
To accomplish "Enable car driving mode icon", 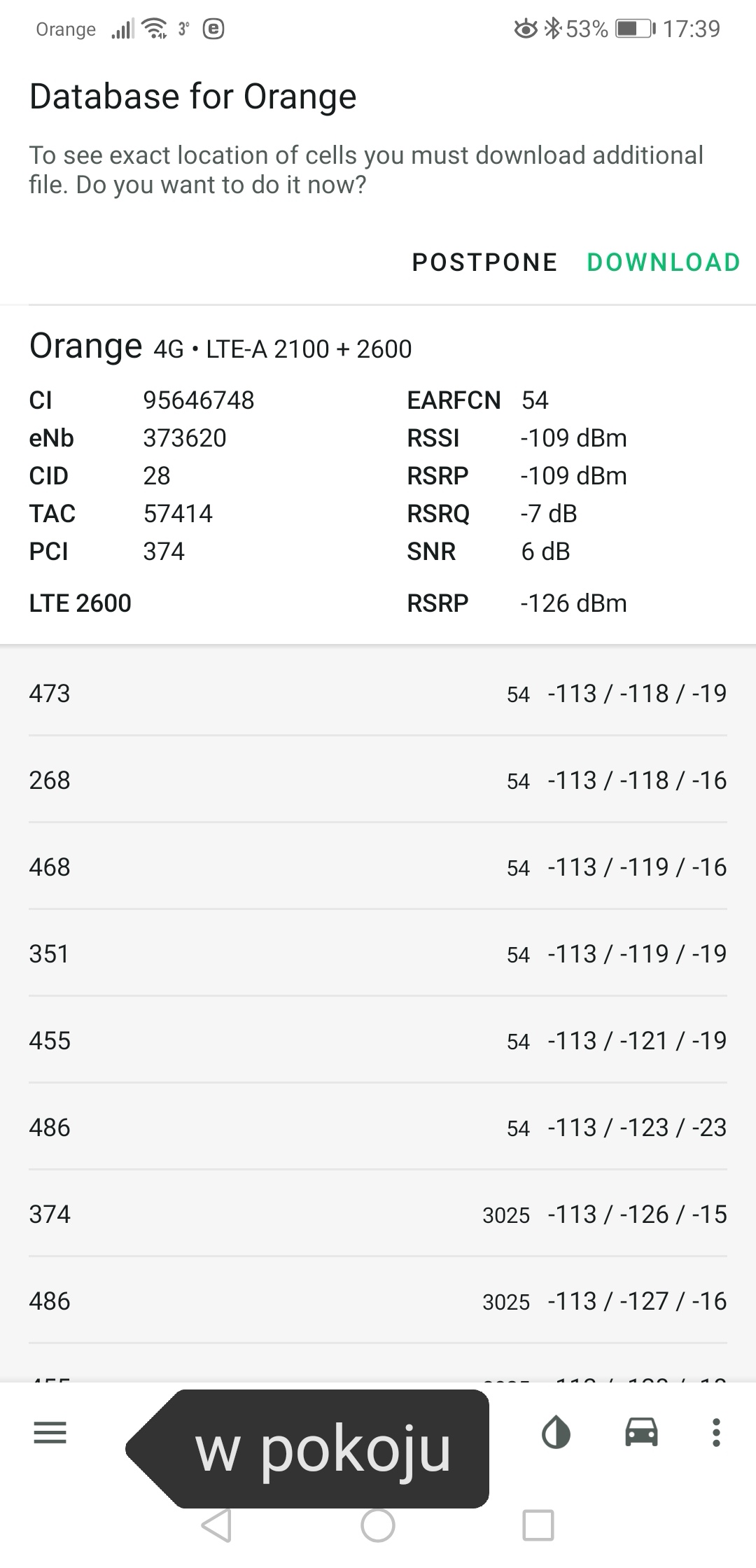I will tap(641, 1432).
